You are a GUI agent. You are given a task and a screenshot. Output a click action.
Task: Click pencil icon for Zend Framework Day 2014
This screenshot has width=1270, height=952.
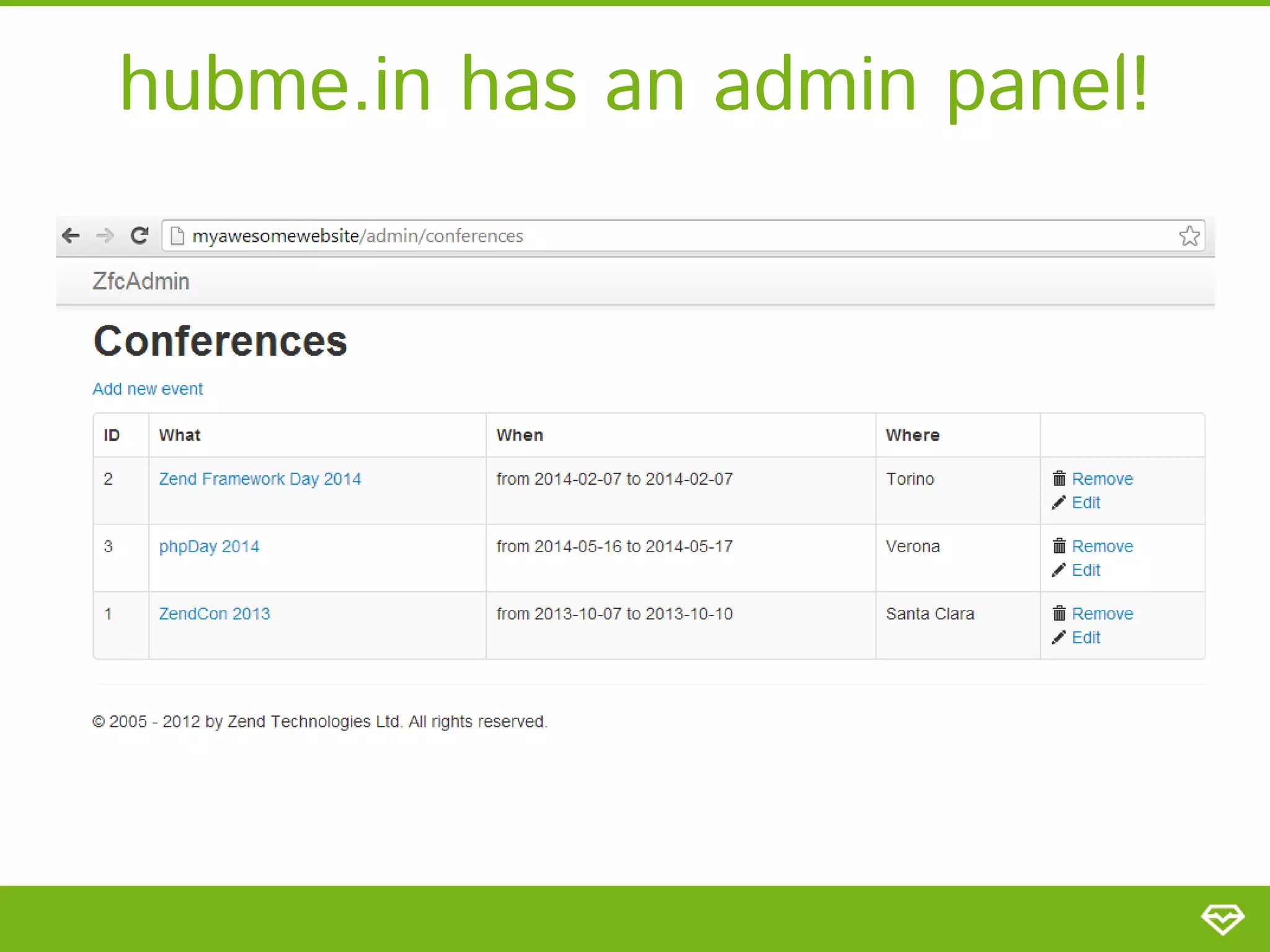(x=1059, y=503)
